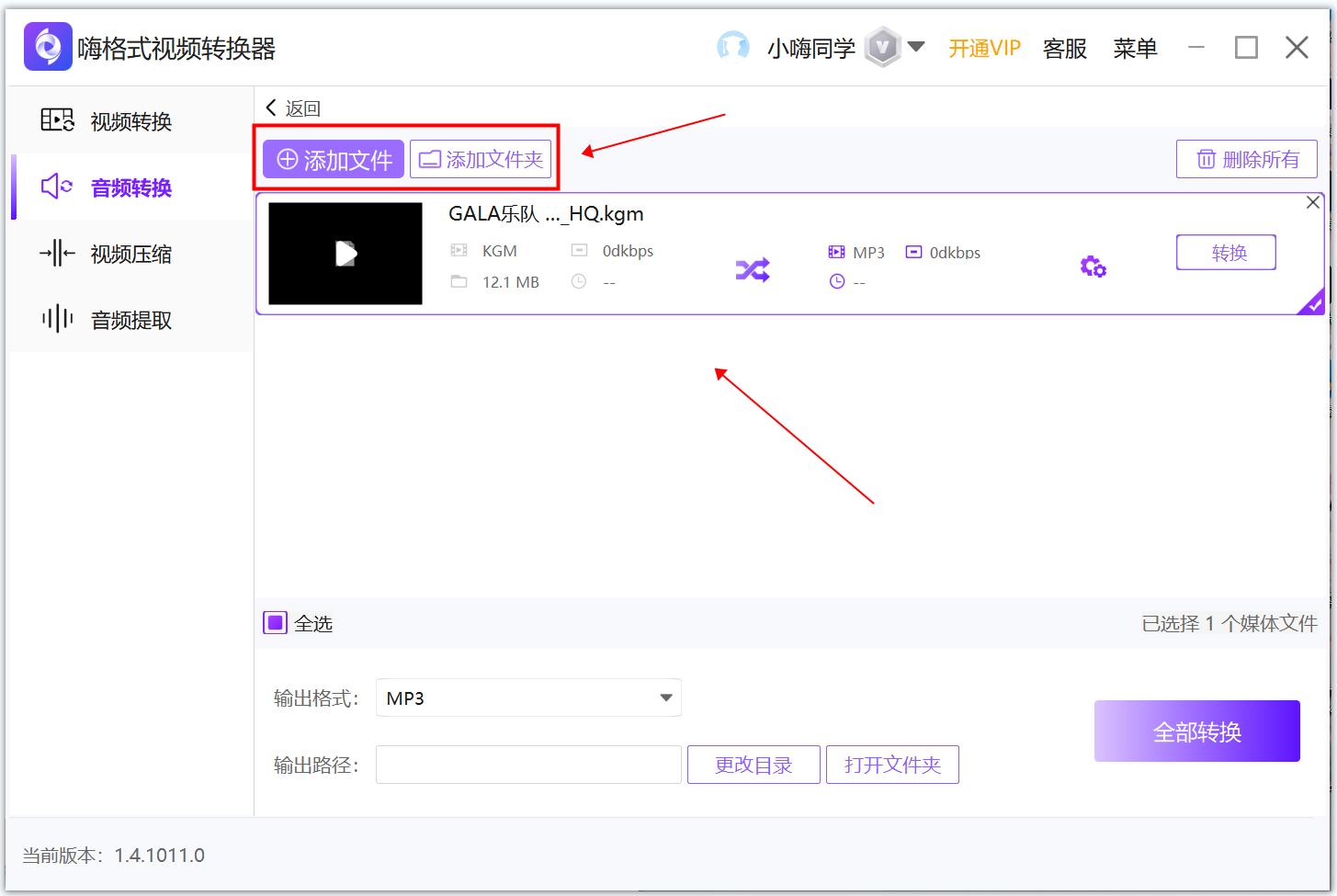1337x896 pixels.
Task: Click 开通VIP to upgrade
Action: [x=984, y=48]
